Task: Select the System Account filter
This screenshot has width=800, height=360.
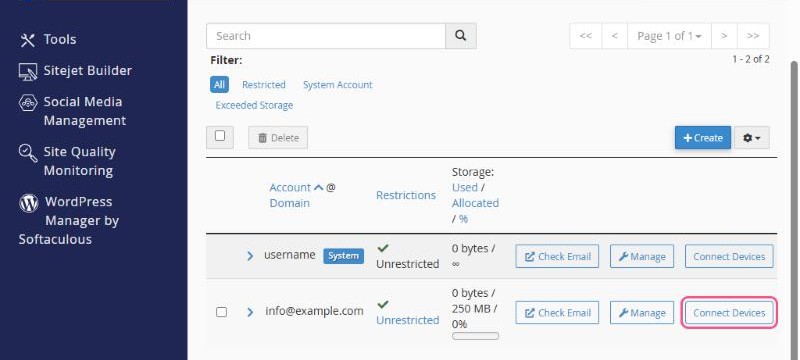Action: click(x=338, y=85)
